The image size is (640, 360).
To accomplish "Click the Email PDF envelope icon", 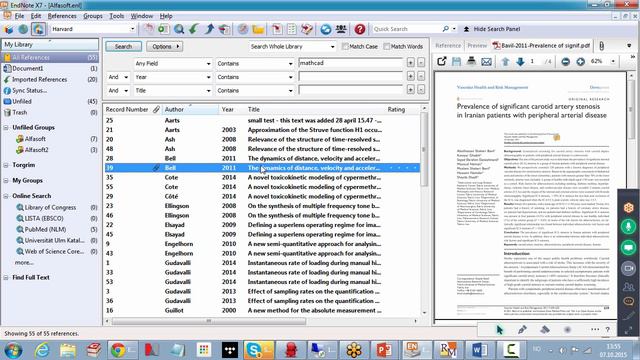I will click(486, 62).
